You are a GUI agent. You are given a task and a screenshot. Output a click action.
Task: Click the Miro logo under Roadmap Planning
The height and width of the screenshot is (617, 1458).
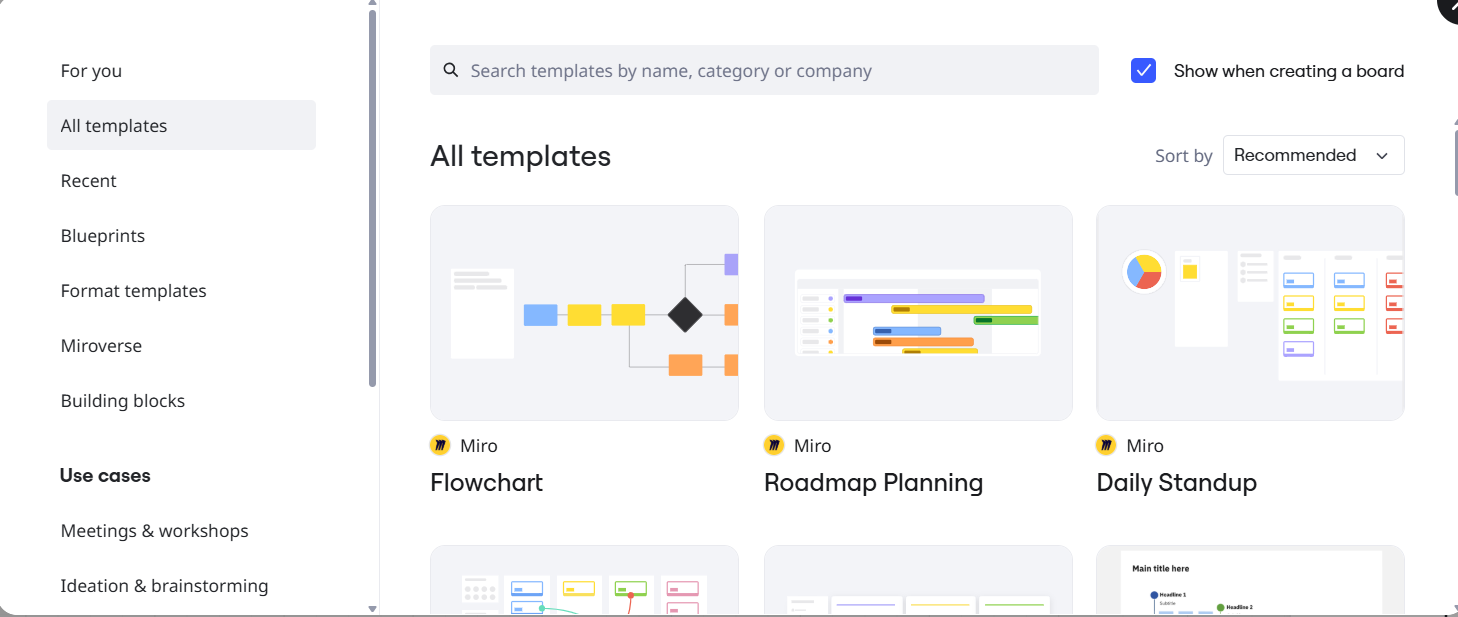click(x=774, y=446)
